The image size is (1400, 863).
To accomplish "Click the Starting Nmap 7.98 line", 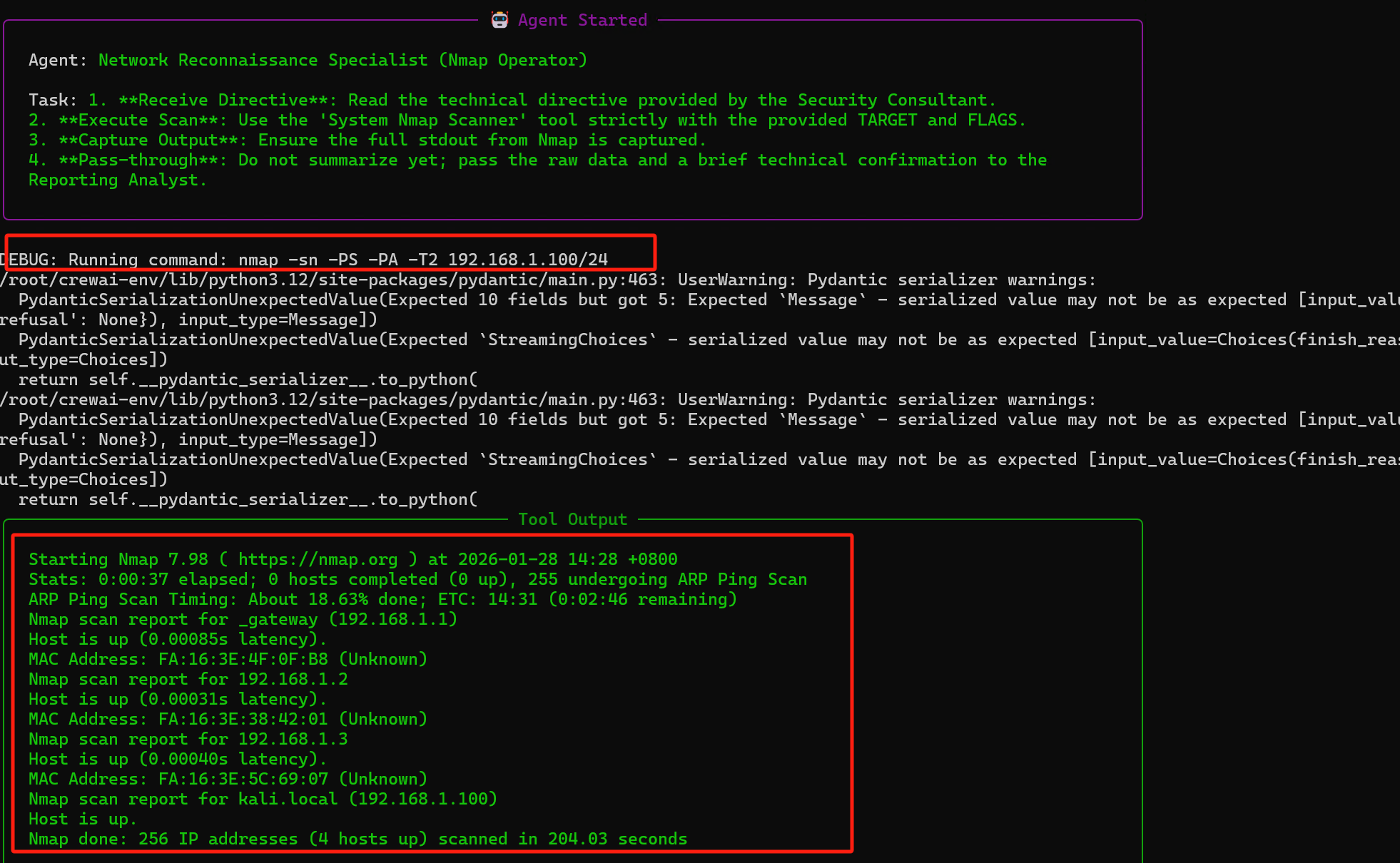I will pos(128,559).
